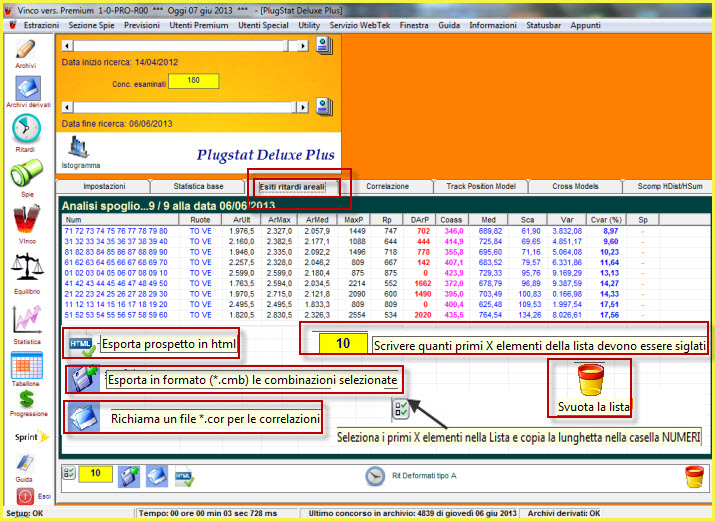Viewport: 715px width, 521px height.
Task: Click left arrow of Data fine scrollbar
Action: (67, 107)
